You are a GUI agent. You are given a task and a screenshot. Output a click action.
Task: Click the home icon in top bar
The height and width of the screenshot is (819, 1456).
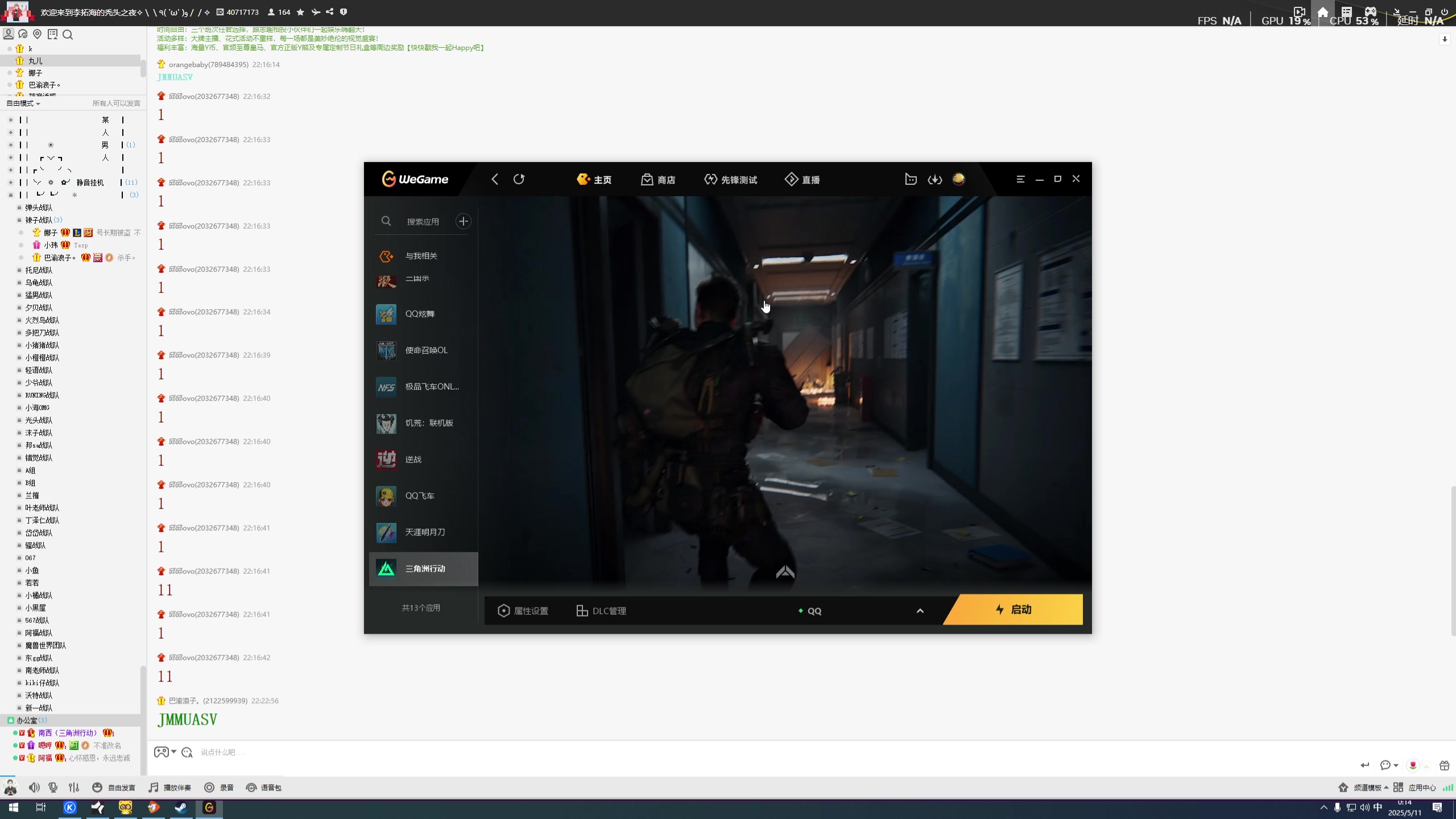click(x=1323, y=12)
